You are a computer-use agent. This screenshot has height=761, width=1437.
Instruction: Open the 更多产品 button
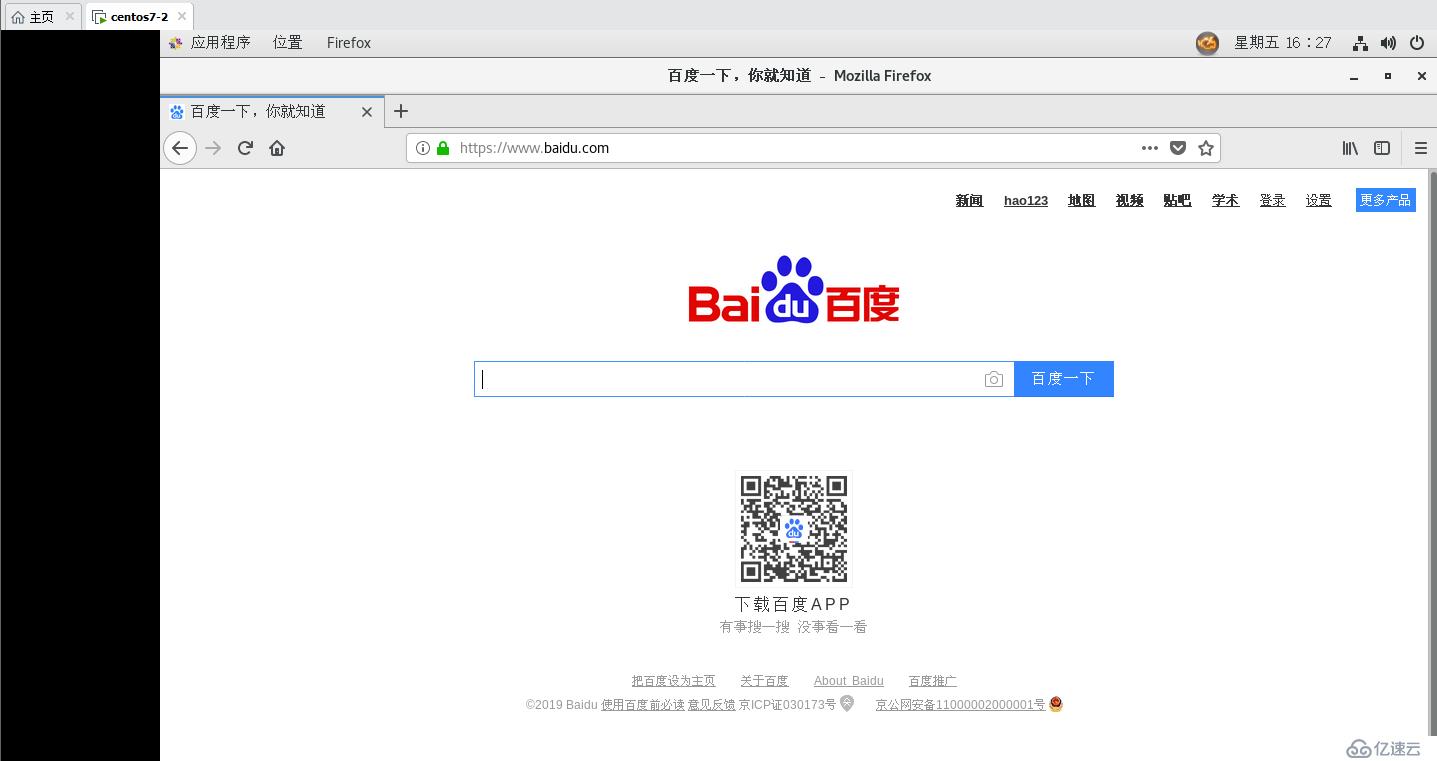click(1386, 200)
